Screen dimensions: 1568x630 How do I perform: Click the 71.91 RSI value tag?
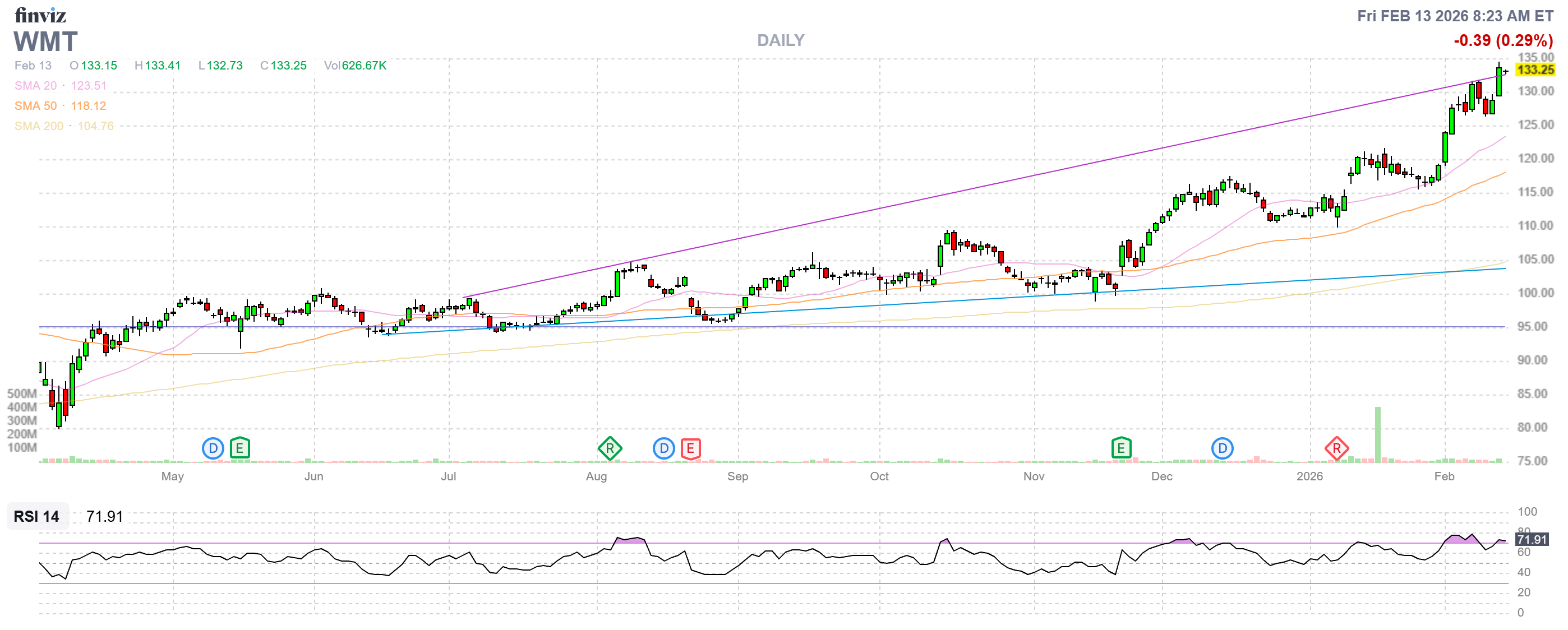[x=1532, y=539]
